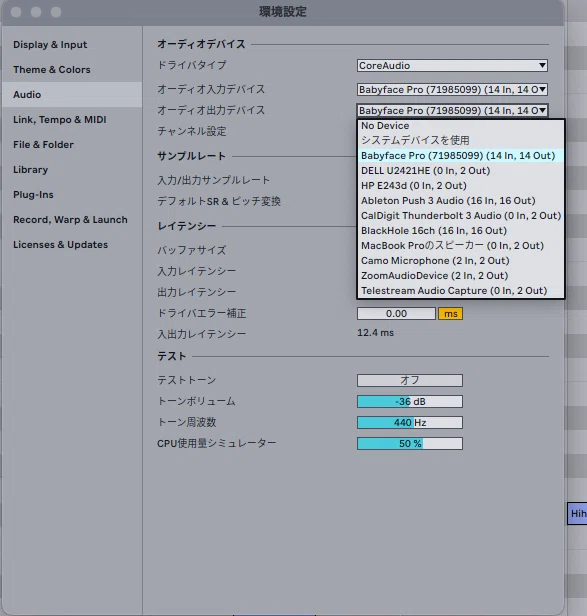Adjust the tone frequency 440 Hz slider
587x616 pixels.
click(410, 422)
